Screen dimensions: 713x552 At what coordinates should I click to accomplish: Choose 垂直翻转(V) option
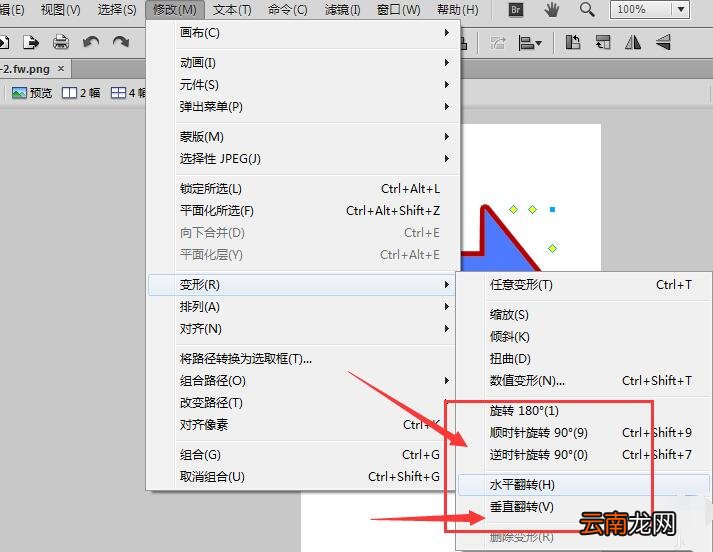point(584,507)
